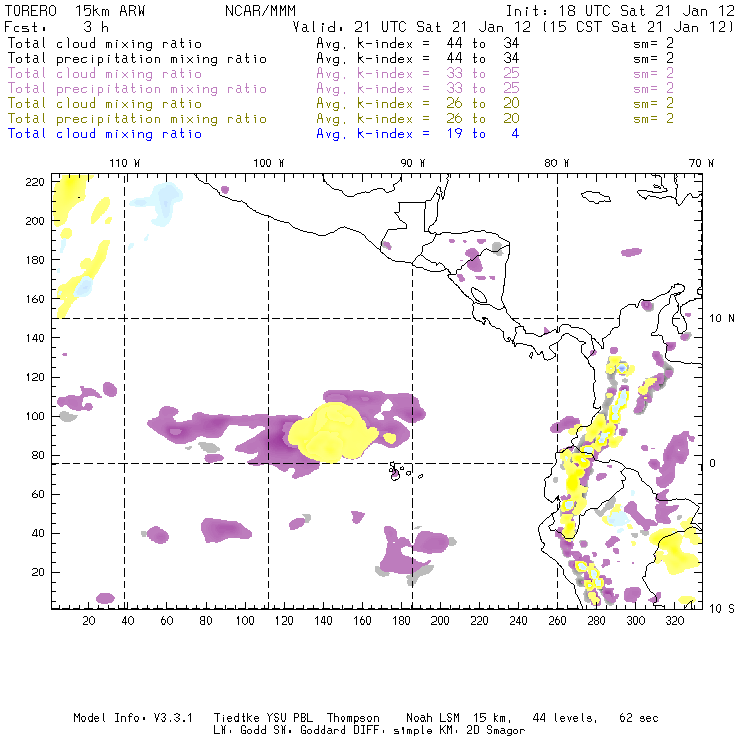Screen dimensions: 740x740
Task: Click the Lake Nicaragua outline on the map
Action: [x=478, y=295]
